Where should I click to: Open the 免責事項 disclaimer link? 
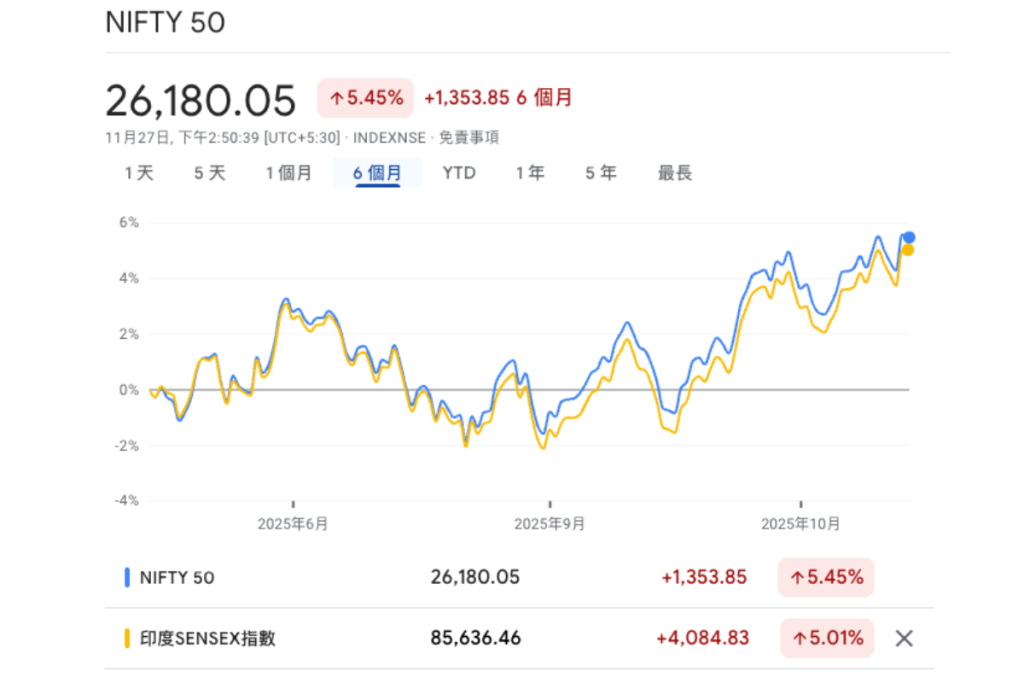(x=468, y=138)
